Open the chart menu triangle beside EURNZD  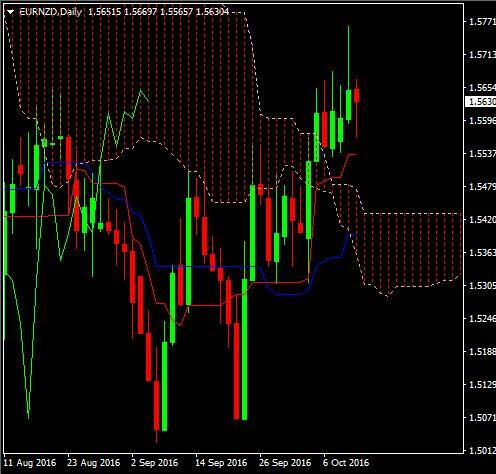(11, 12)
